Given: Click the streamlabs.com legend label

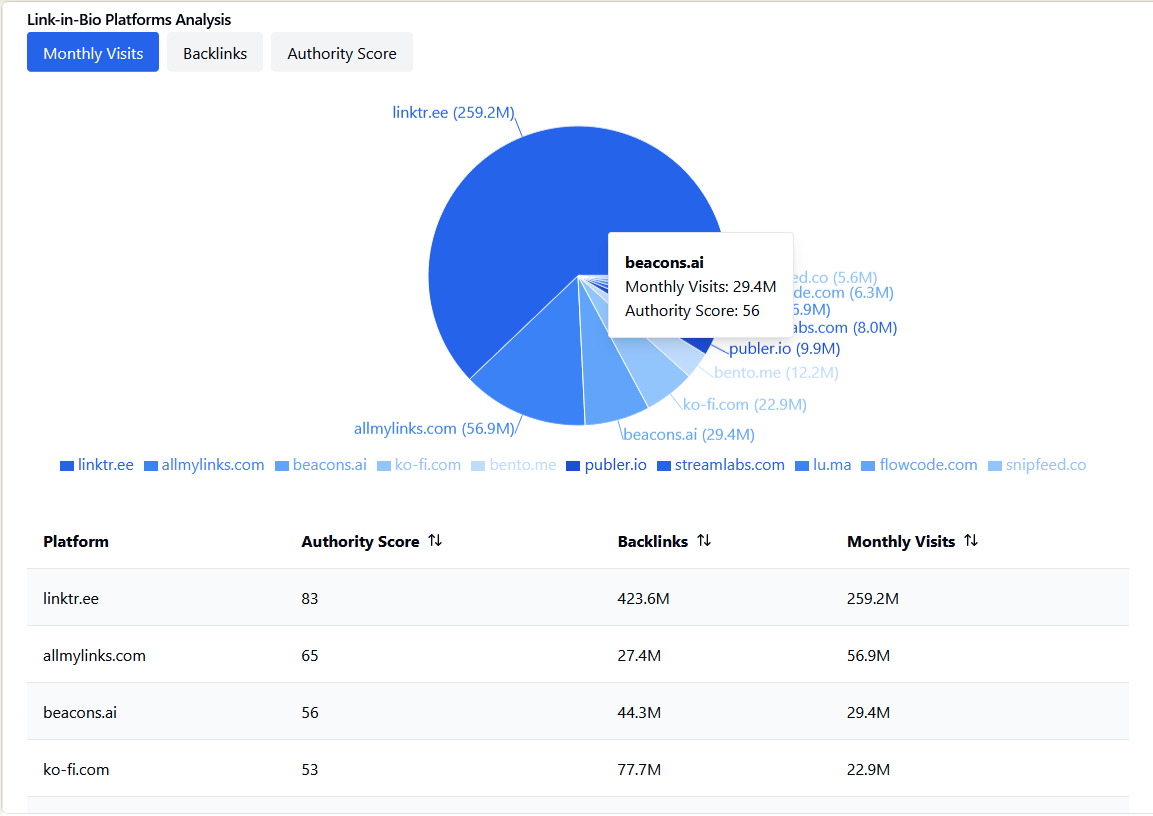Looking at the screenshot, I should coord(729,465).
